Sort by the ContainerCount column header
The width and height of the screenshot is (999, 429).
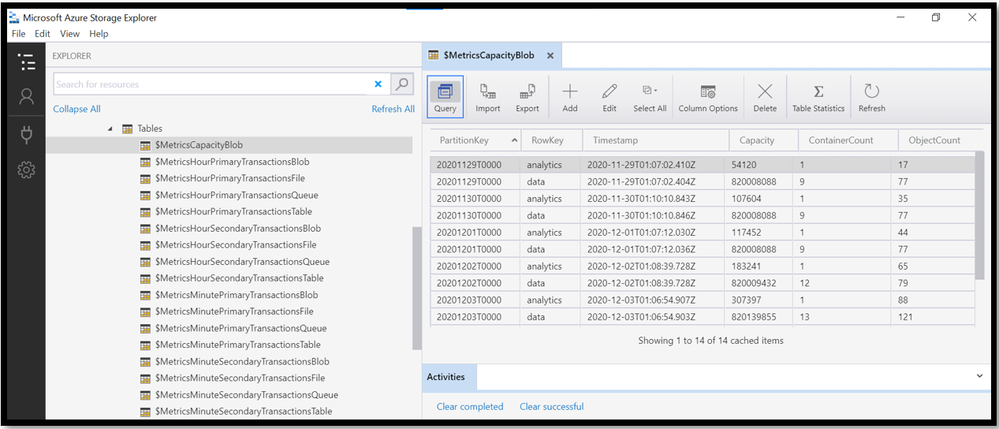[x=848, y=140]
